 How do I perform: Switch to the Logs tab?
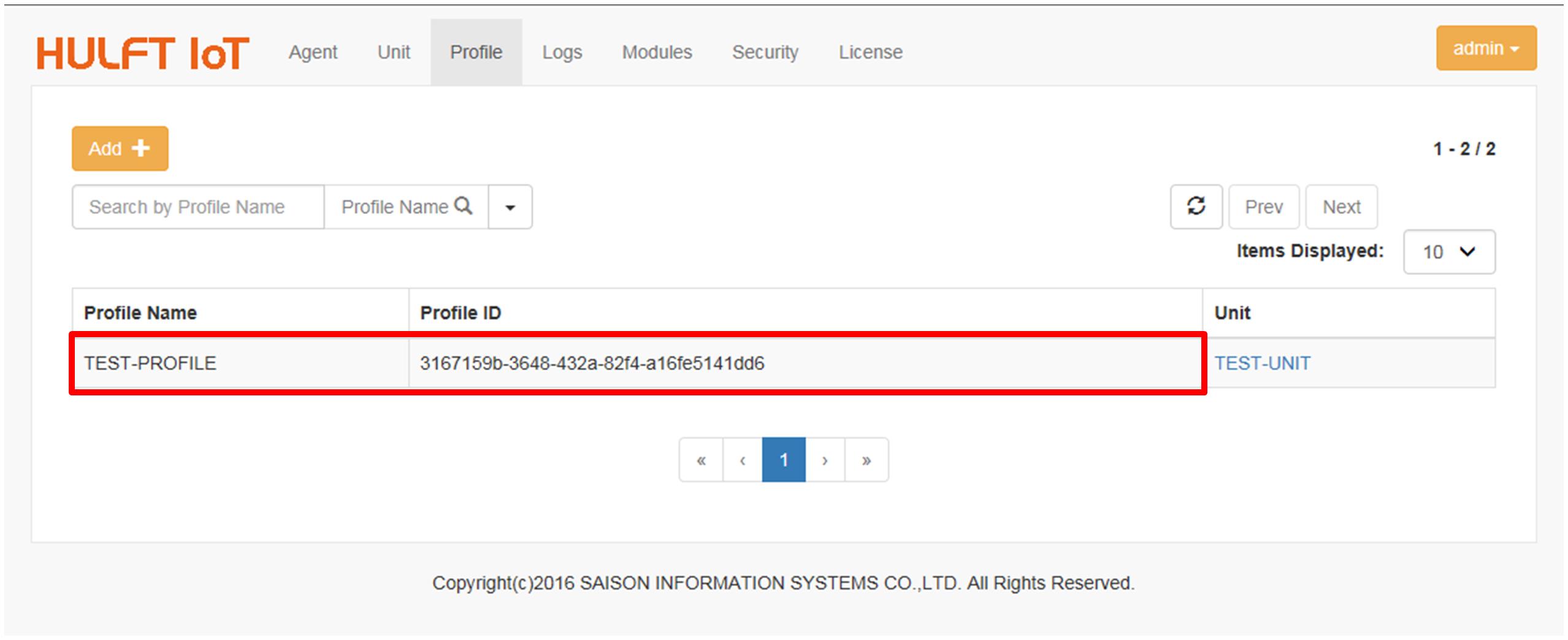(562, 52)
